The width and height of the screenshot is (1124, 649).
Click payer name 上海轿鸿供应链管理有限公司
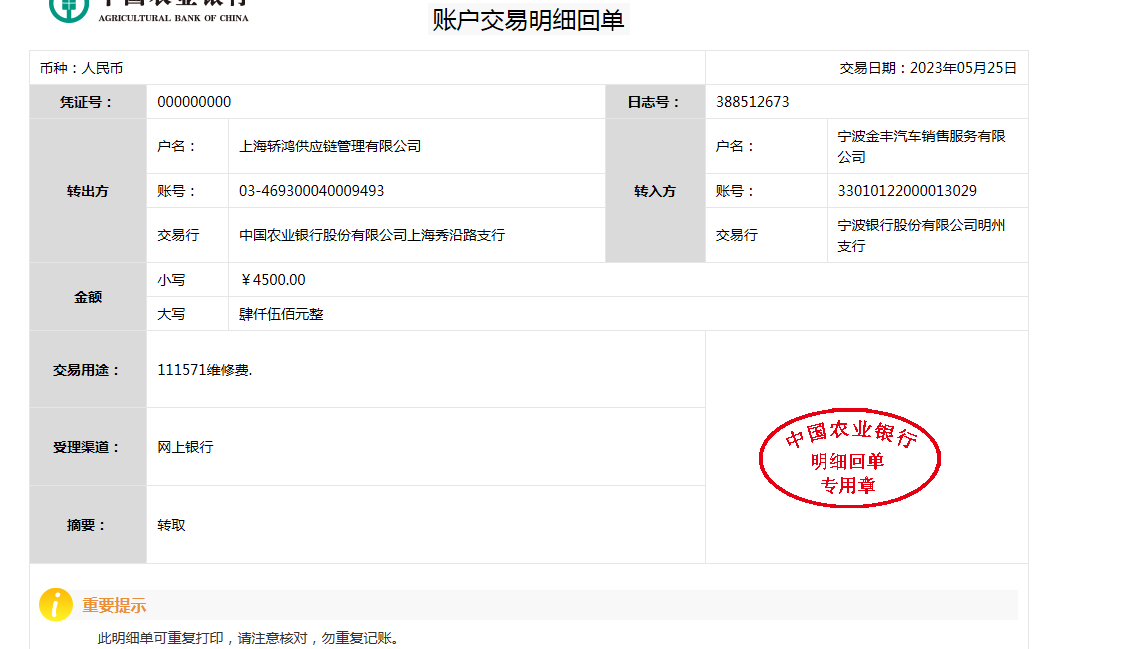(330, 146)
